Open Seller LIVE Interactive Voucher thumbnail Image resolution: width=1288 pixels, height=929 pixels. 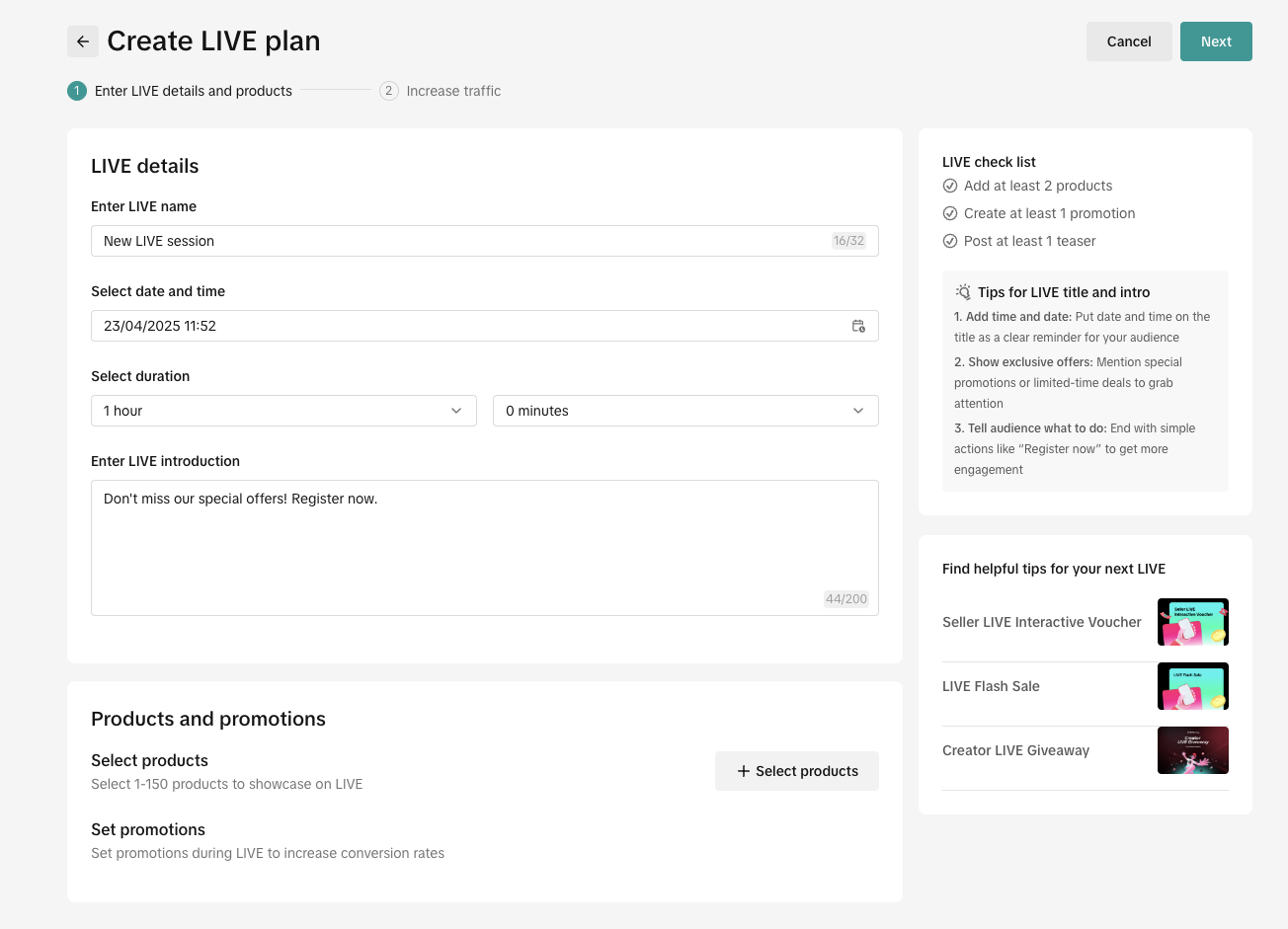1192,622
